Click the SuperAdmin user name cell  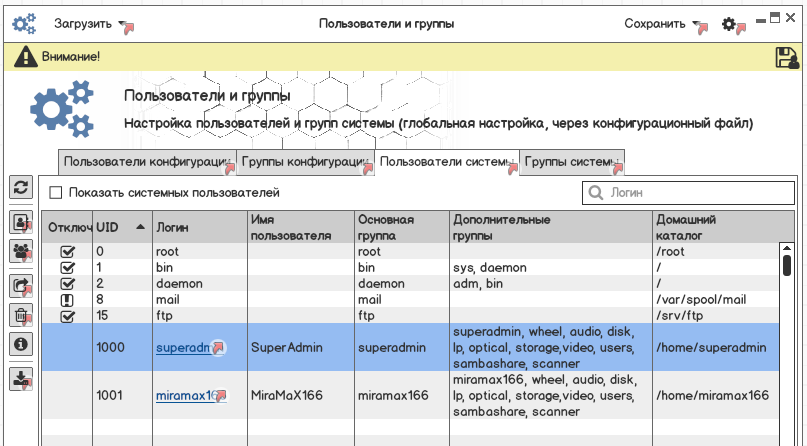[x=301, y=347]
